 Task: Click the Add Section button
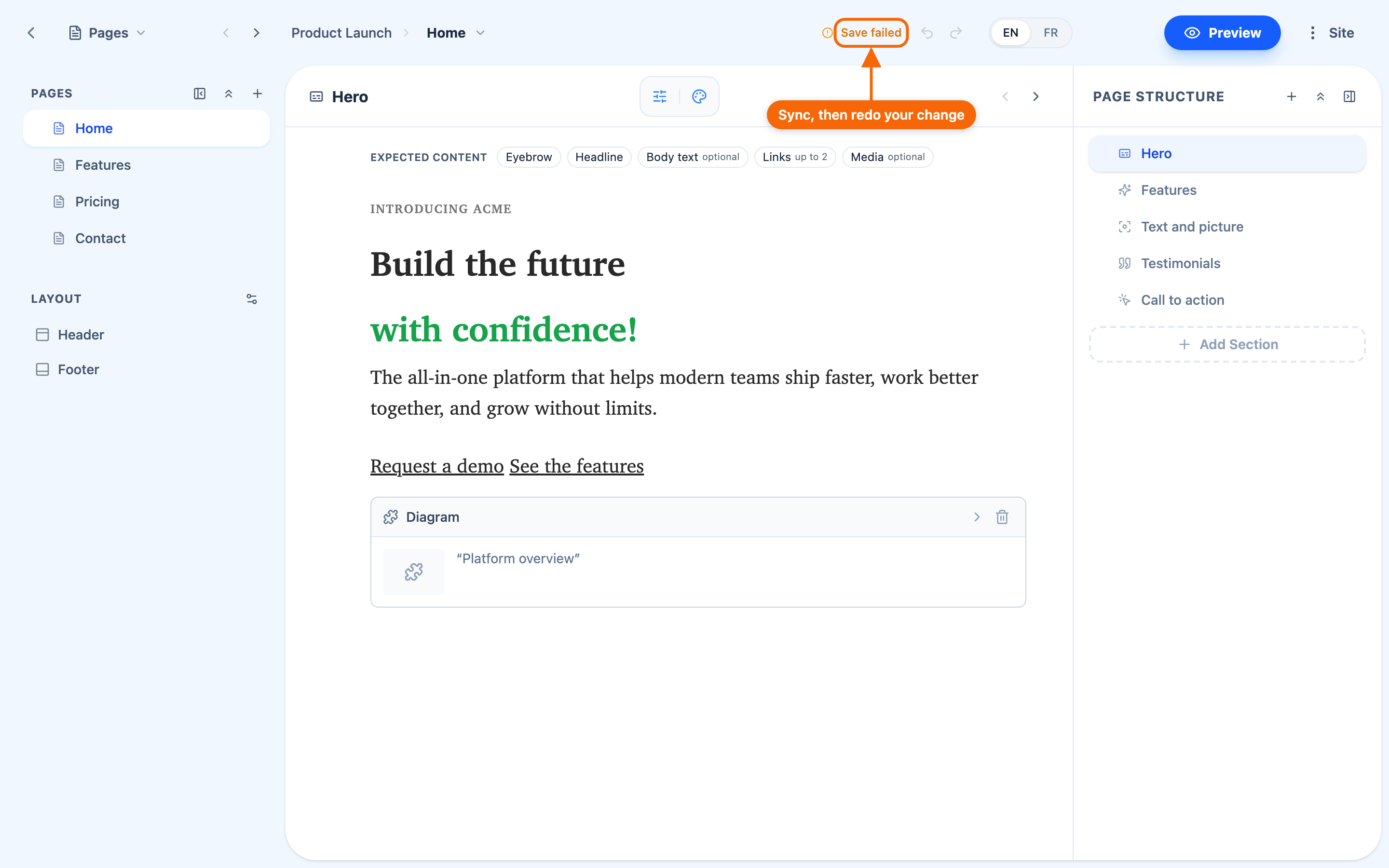pyautogui.click(x=1227, y=344)
